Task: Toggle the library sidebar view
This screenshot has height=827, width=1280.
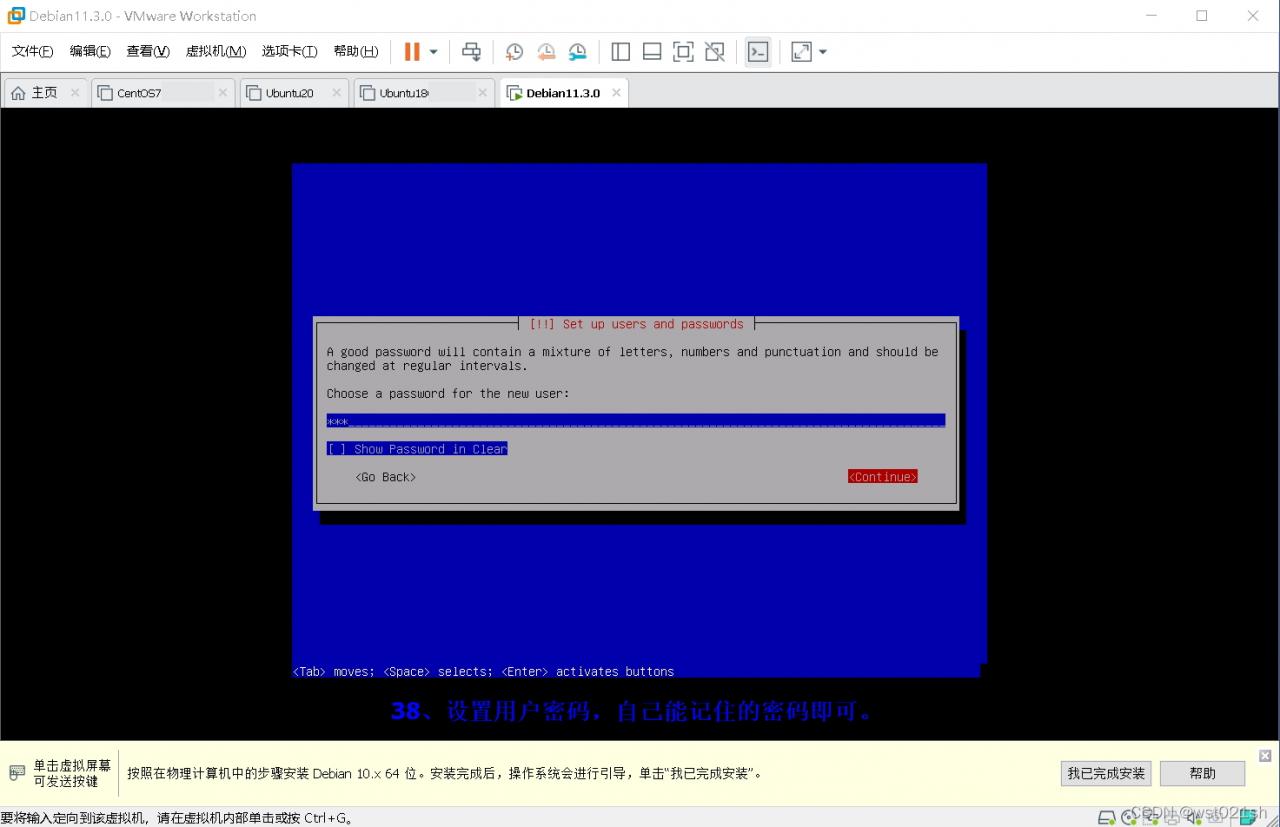Action: click(620, 52)
